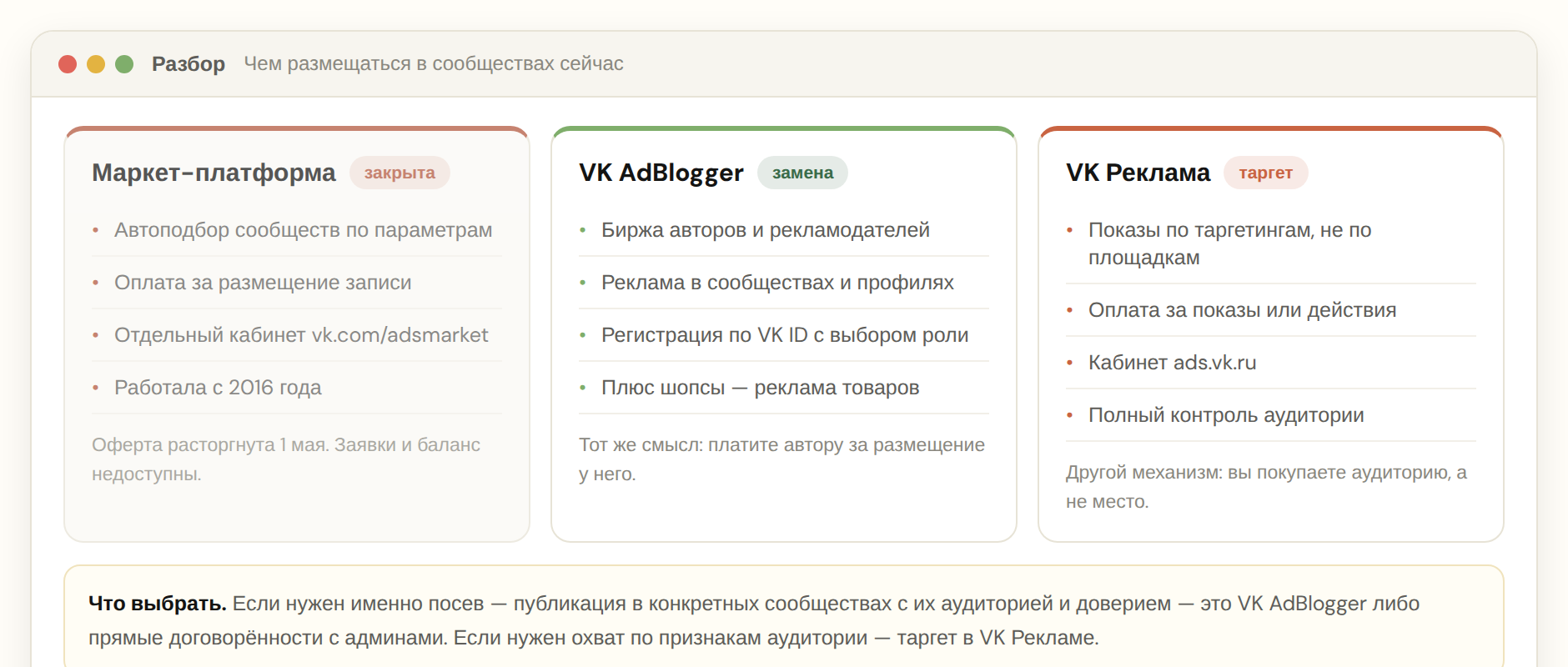Click 'Отдельный кабинет vk.com/adsmarket' row
The height and width of the screenshot is (667, 1568).
pyautogui.click(x=297, y=335)
